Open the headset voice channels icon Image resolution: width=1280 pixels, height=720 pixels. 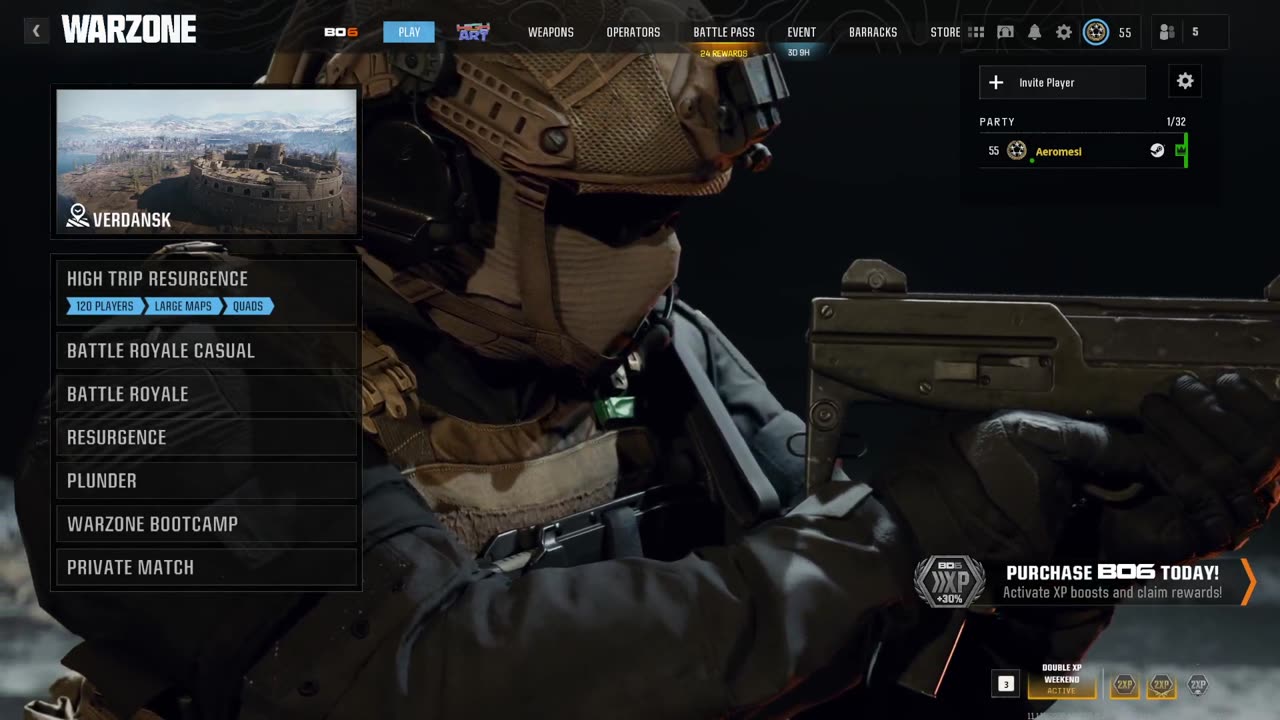(1006, 32)
